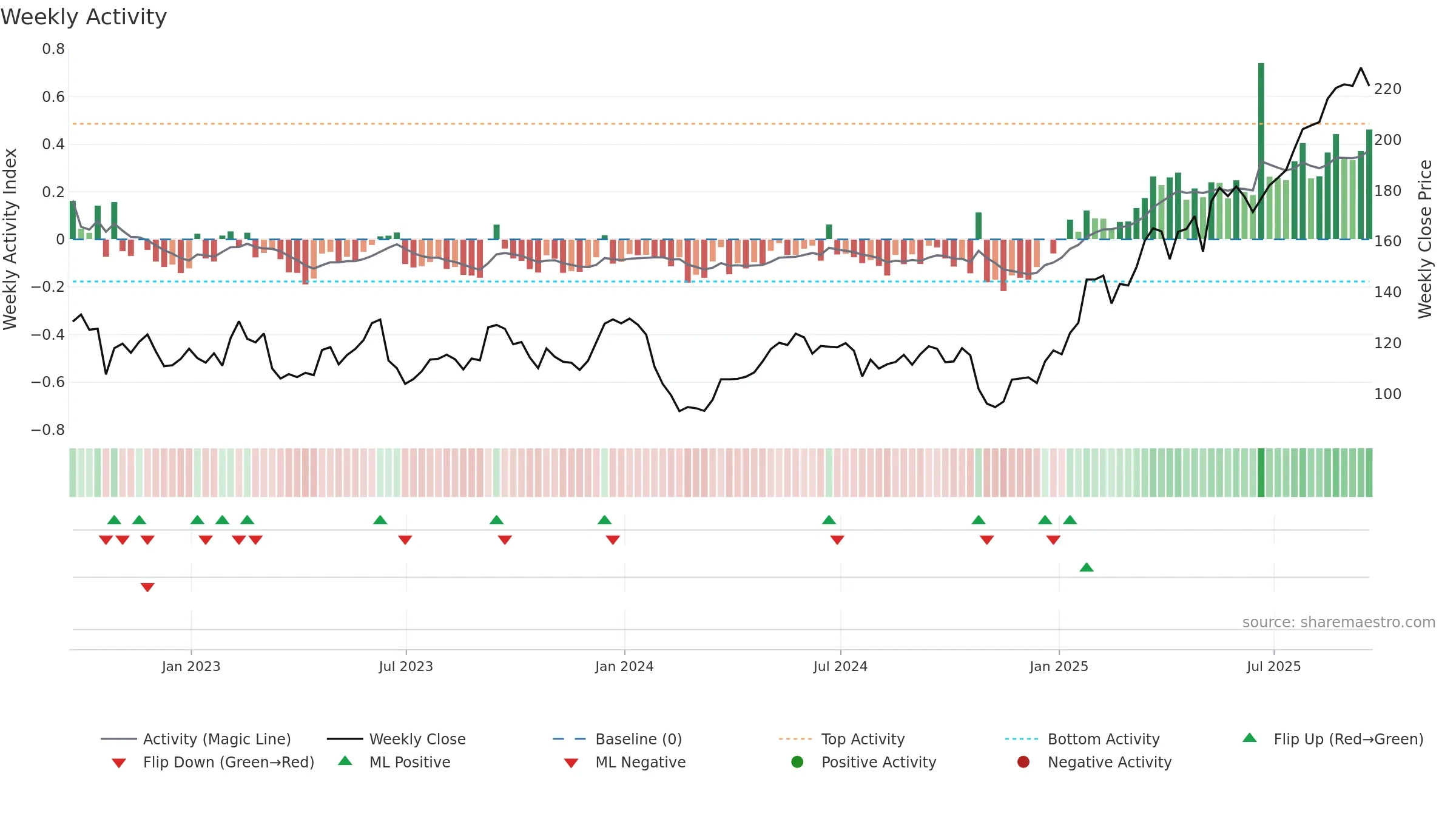Toggle the ML Negative legend entry
1456x819 pixels.
625,762
